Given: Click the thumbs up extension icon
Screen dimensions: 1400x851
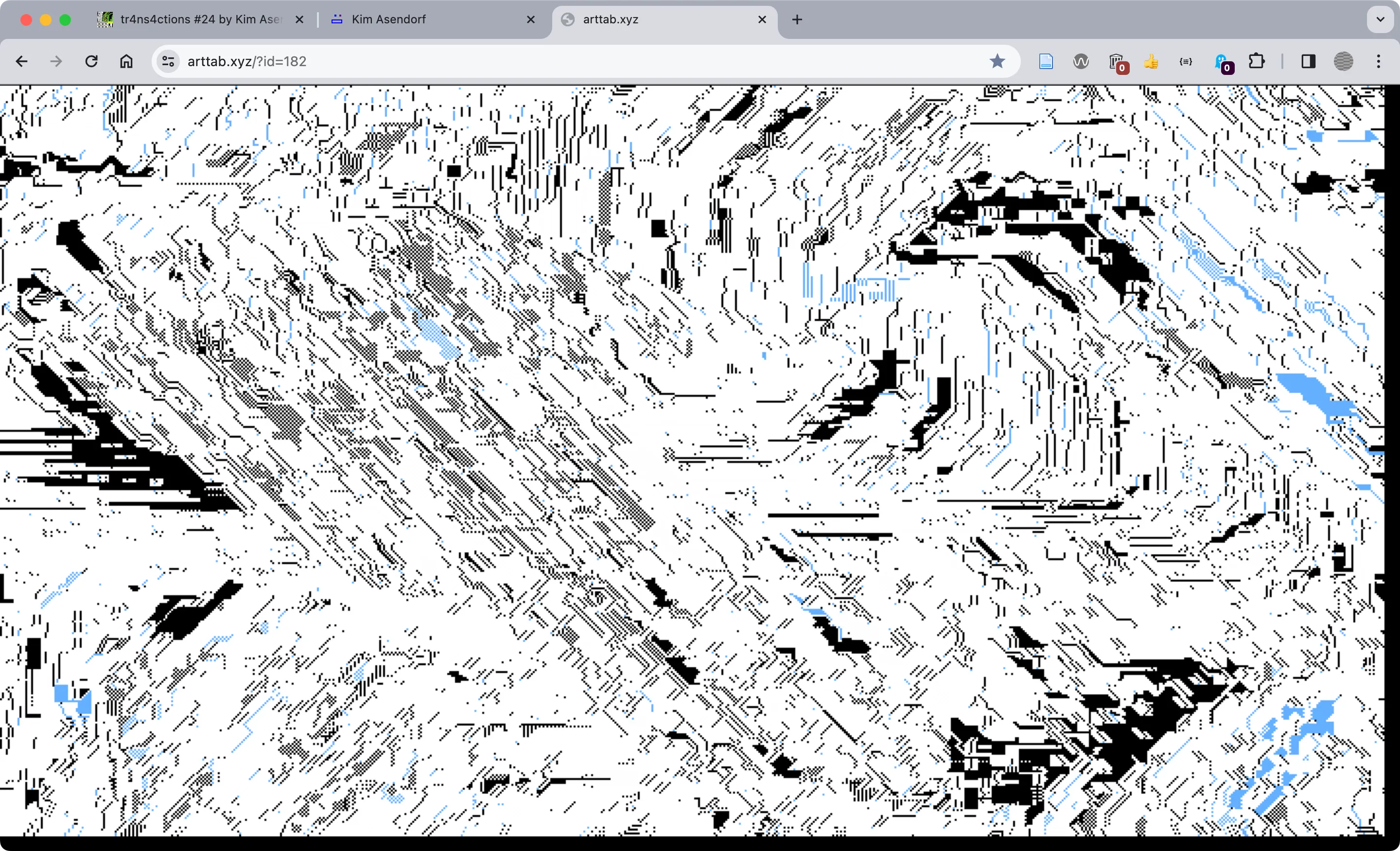Looking at the screenshot, I should tap(1151, 61).
